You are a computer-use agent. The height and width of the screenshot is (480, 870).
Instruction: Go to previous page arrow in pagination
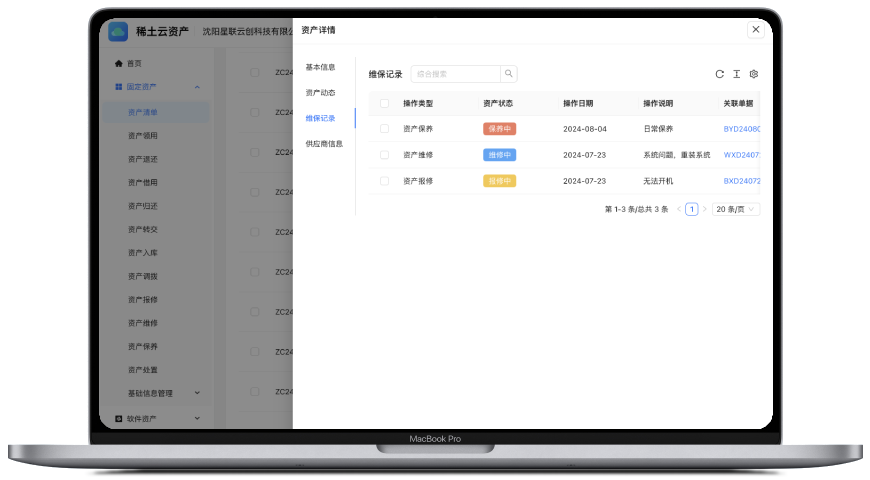pyautogui.click(x=679, y=209)
